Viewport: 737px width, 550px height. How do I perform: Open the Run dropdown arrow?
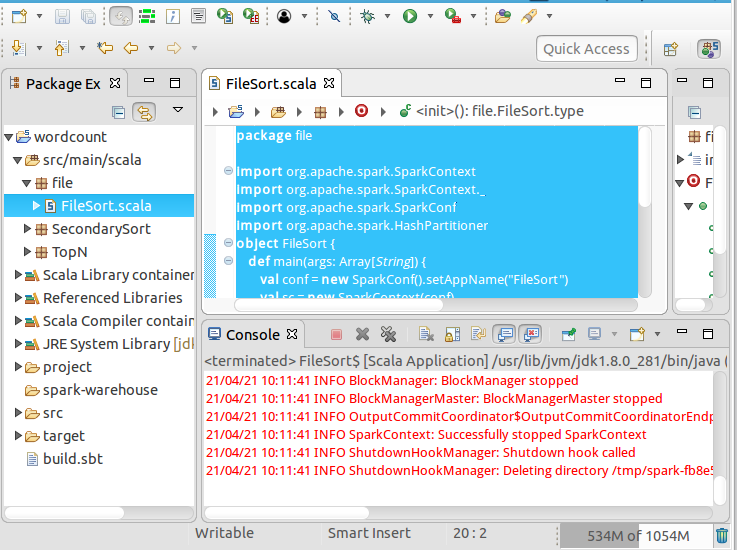point(430,16)
